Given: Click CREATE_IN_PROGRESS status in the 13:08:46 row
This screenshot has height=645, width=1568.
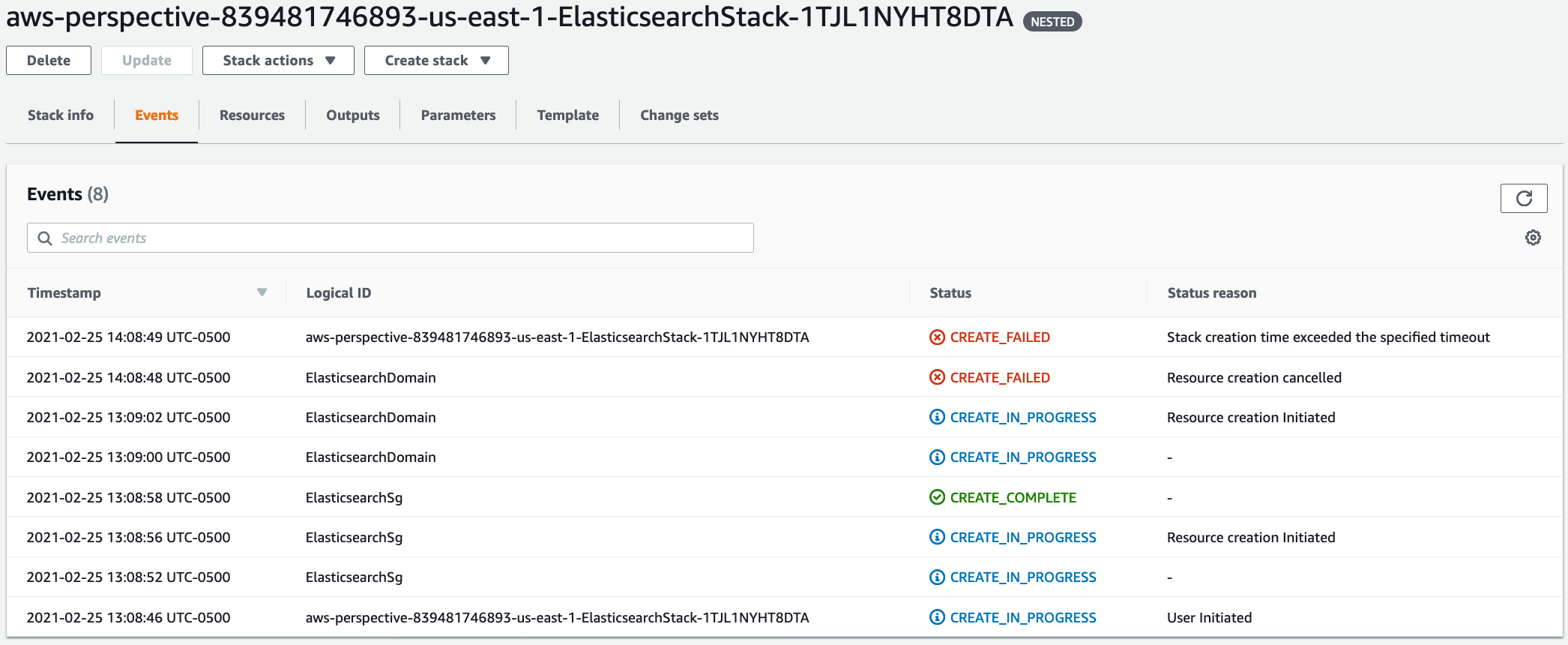Looking at the screenshot, I should pos(1023,617).
